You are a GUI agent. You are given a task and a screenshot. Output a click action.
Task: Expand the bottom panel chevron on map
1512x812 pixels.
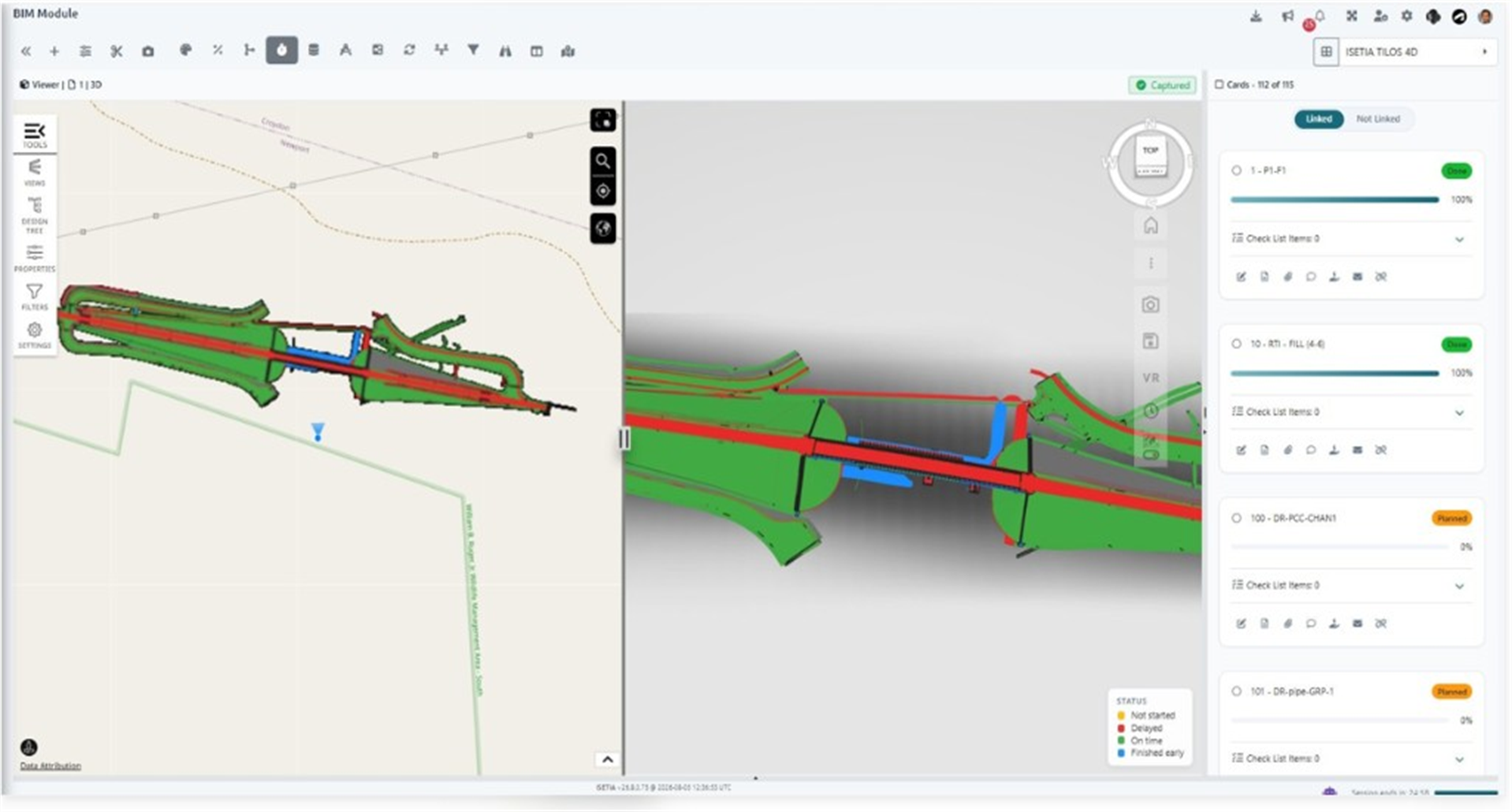click(607, 759)
